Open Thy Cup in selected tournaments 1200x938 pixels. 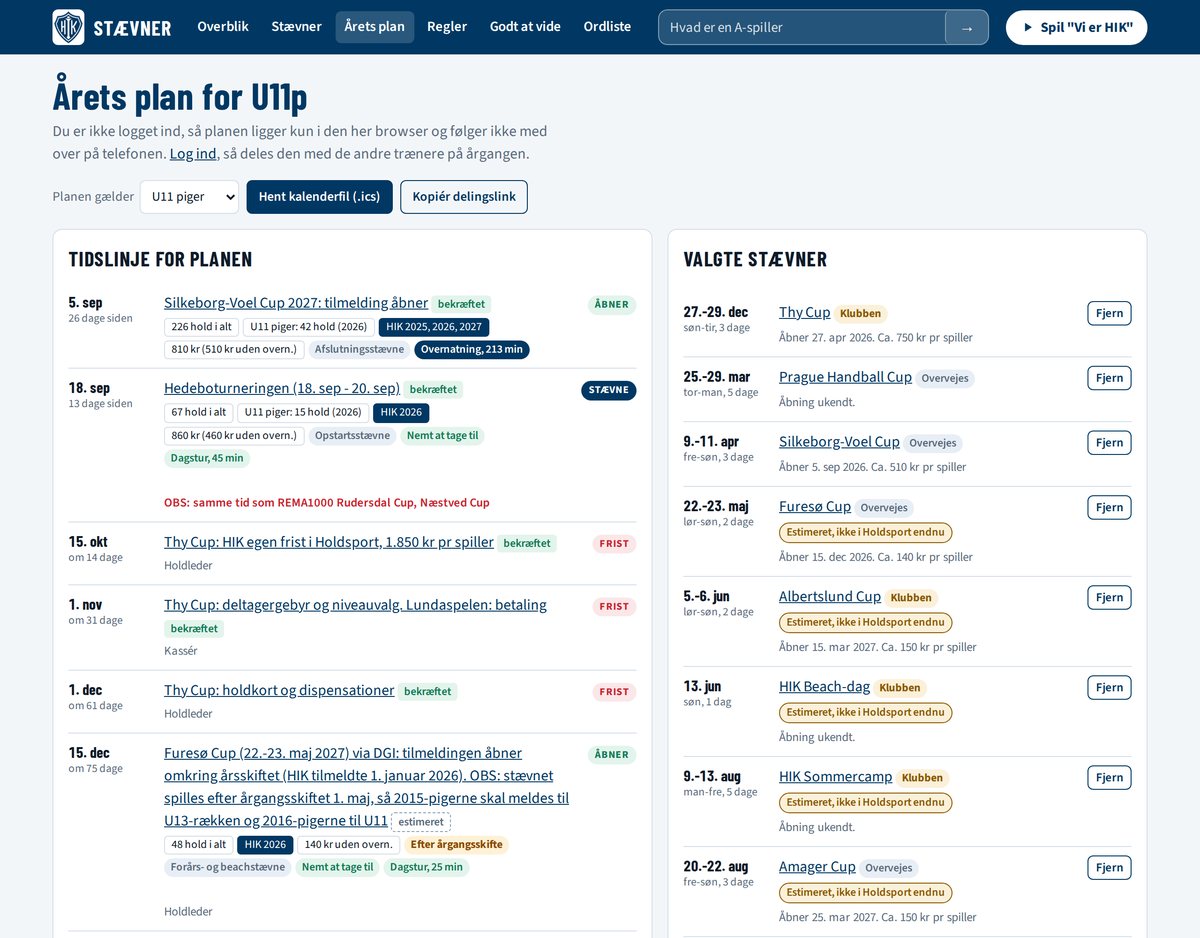tap(805, 313)
